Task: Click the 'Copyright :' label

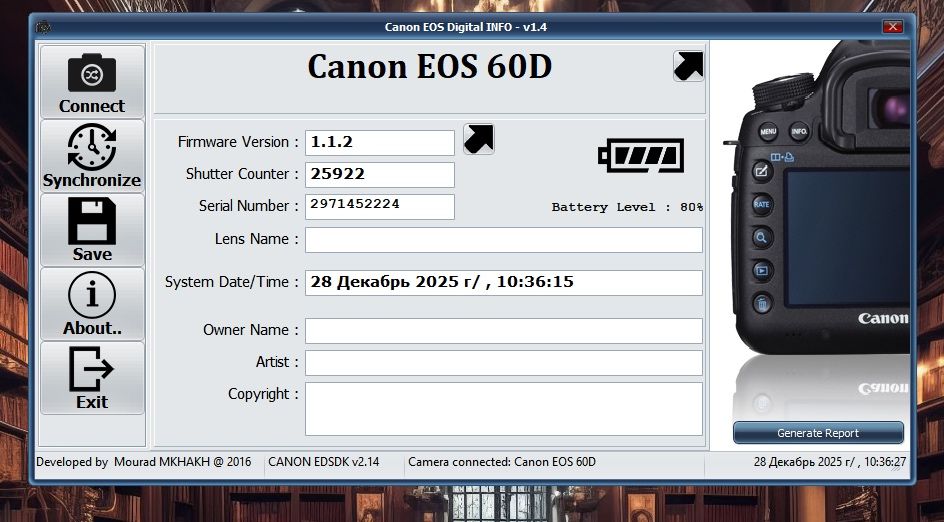Action: click(263, 394)
